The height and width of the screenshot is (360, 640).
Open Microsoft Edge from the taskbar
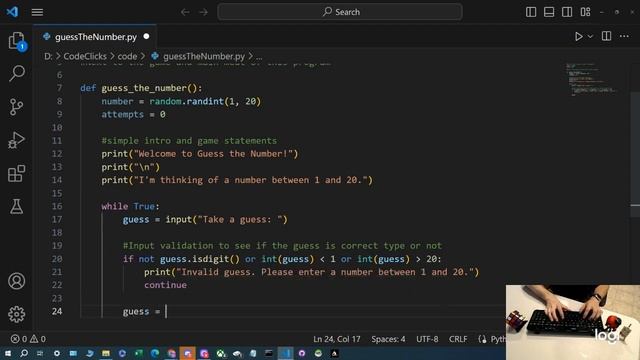coord(155,353)
